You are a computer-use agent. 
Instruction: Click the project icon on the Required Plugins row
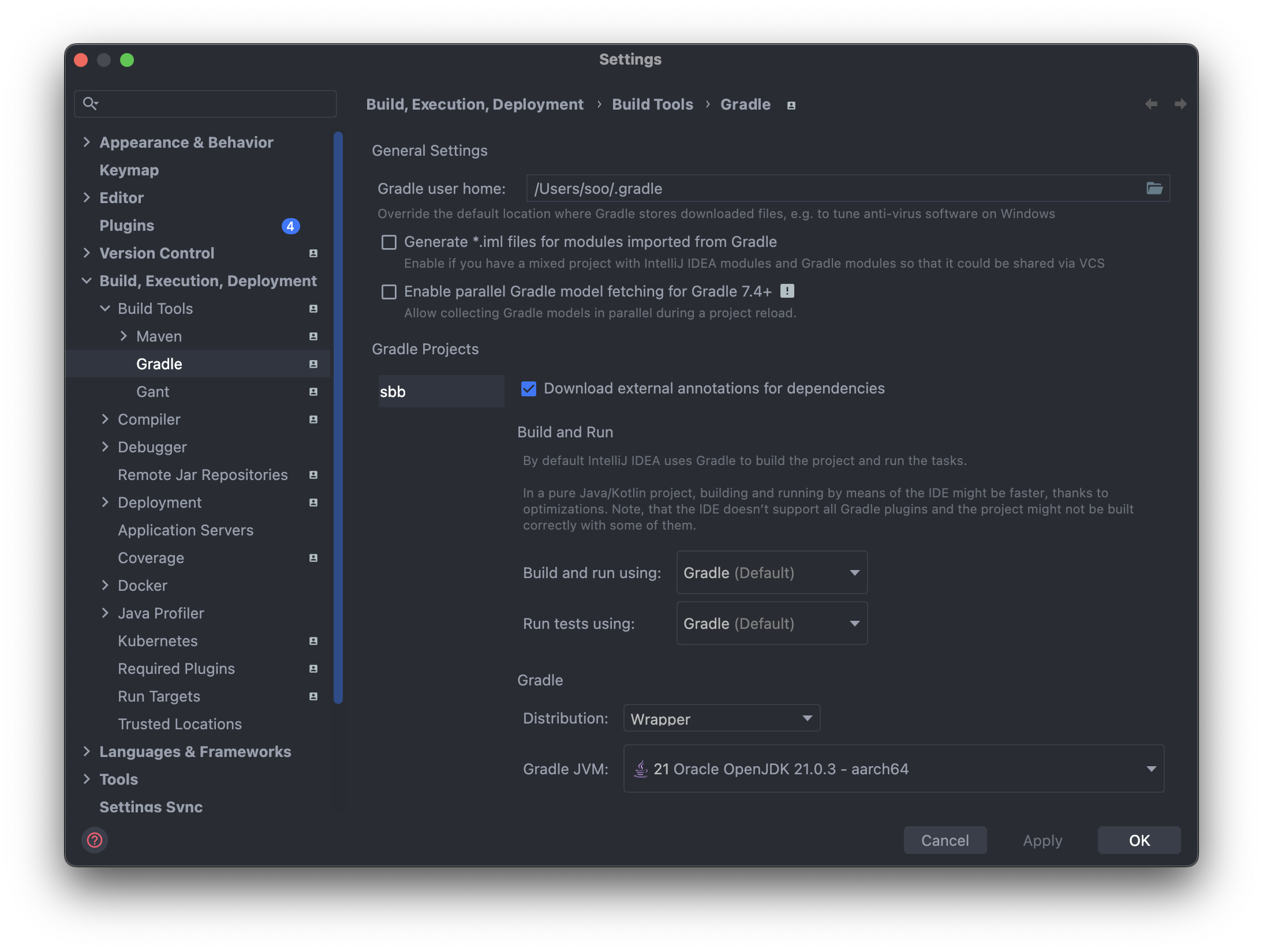tap(313, 669)
